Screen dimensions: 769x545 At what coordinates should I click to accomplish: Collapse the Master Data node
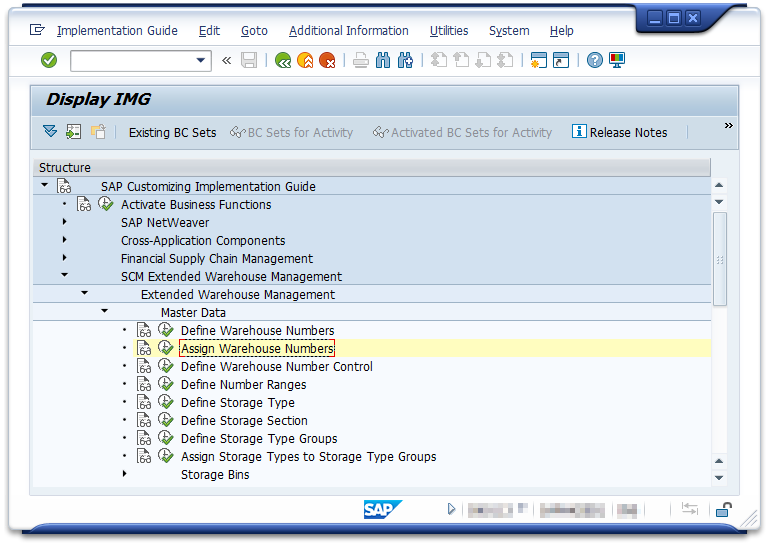click(x=104, y=311)
